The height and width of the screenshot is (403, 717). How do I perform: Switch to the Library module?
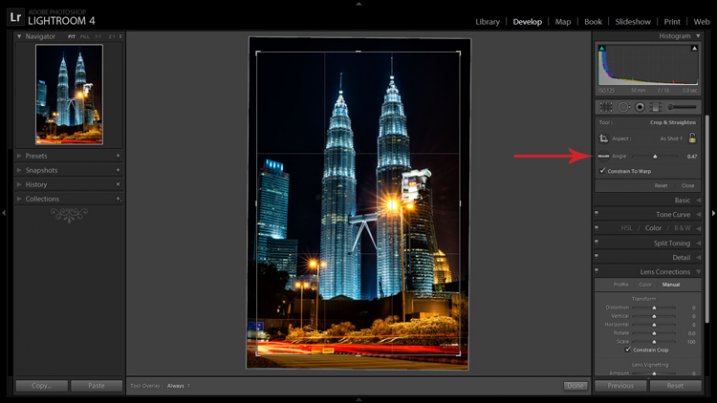tap(487, 21)
